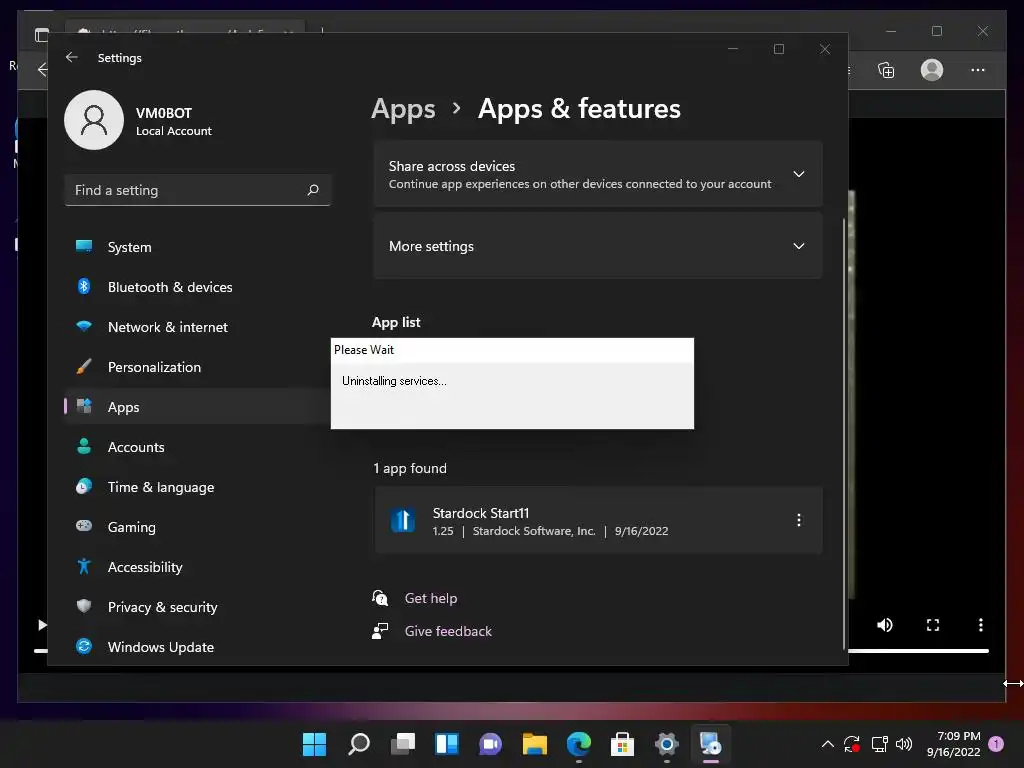Viewport: 1024px width, 768px height.
Task: Open Chat app on taskbar
Action: click(x=490, y=744)
